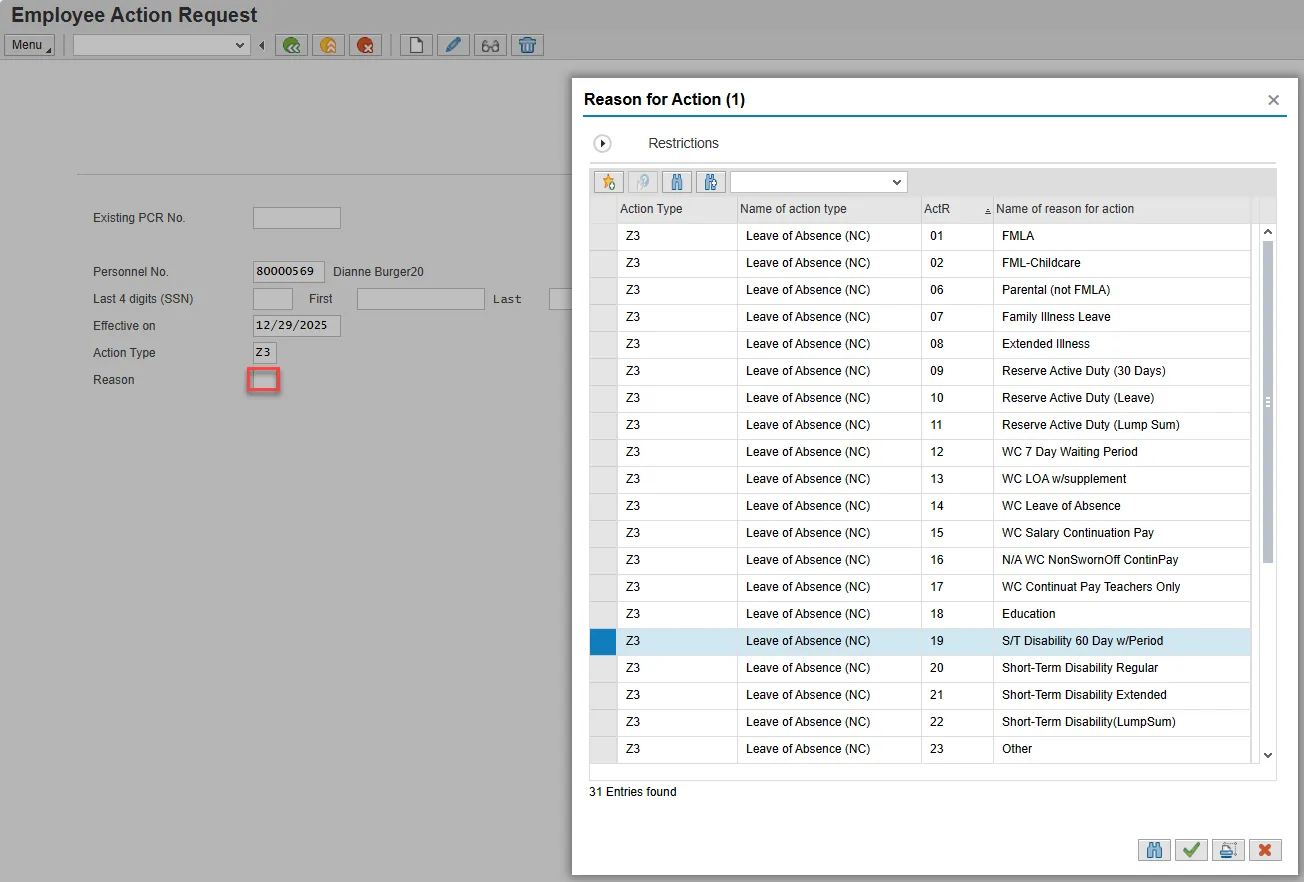Click the green checkmark confirm button

coord(1191,850)
